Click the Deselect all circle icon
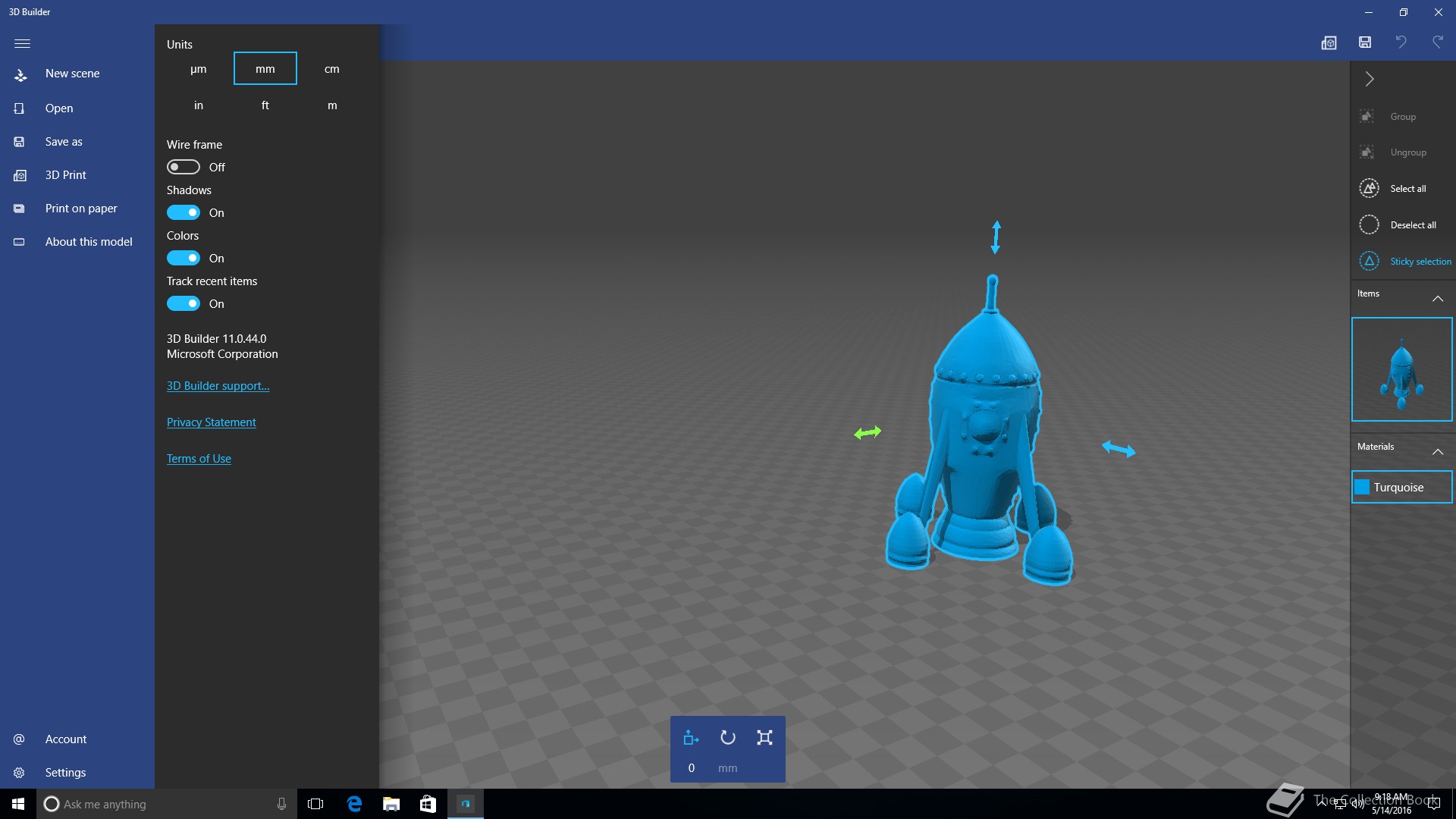 click(x=1369, y=224)
